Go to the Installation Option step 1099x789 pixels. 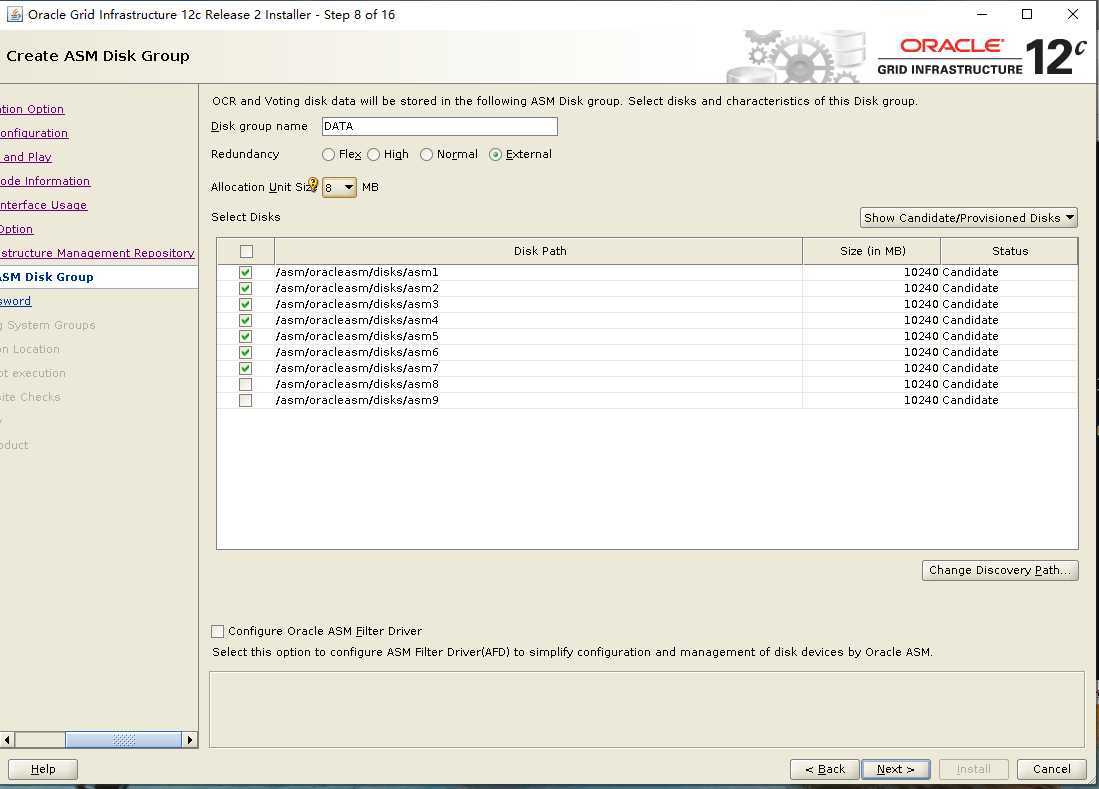[32, 109]
